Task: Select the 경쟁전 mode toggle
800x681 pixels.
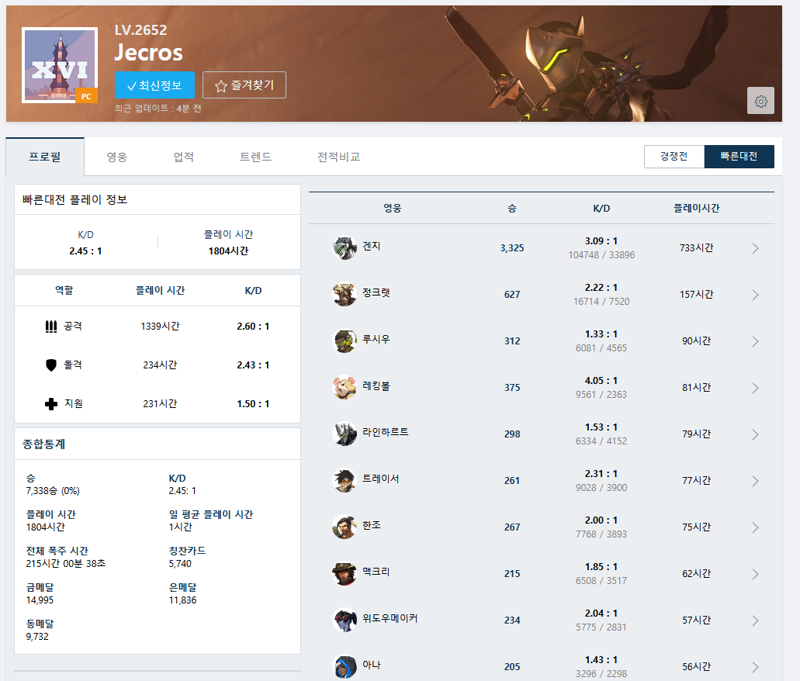Action: click(674, 157)
